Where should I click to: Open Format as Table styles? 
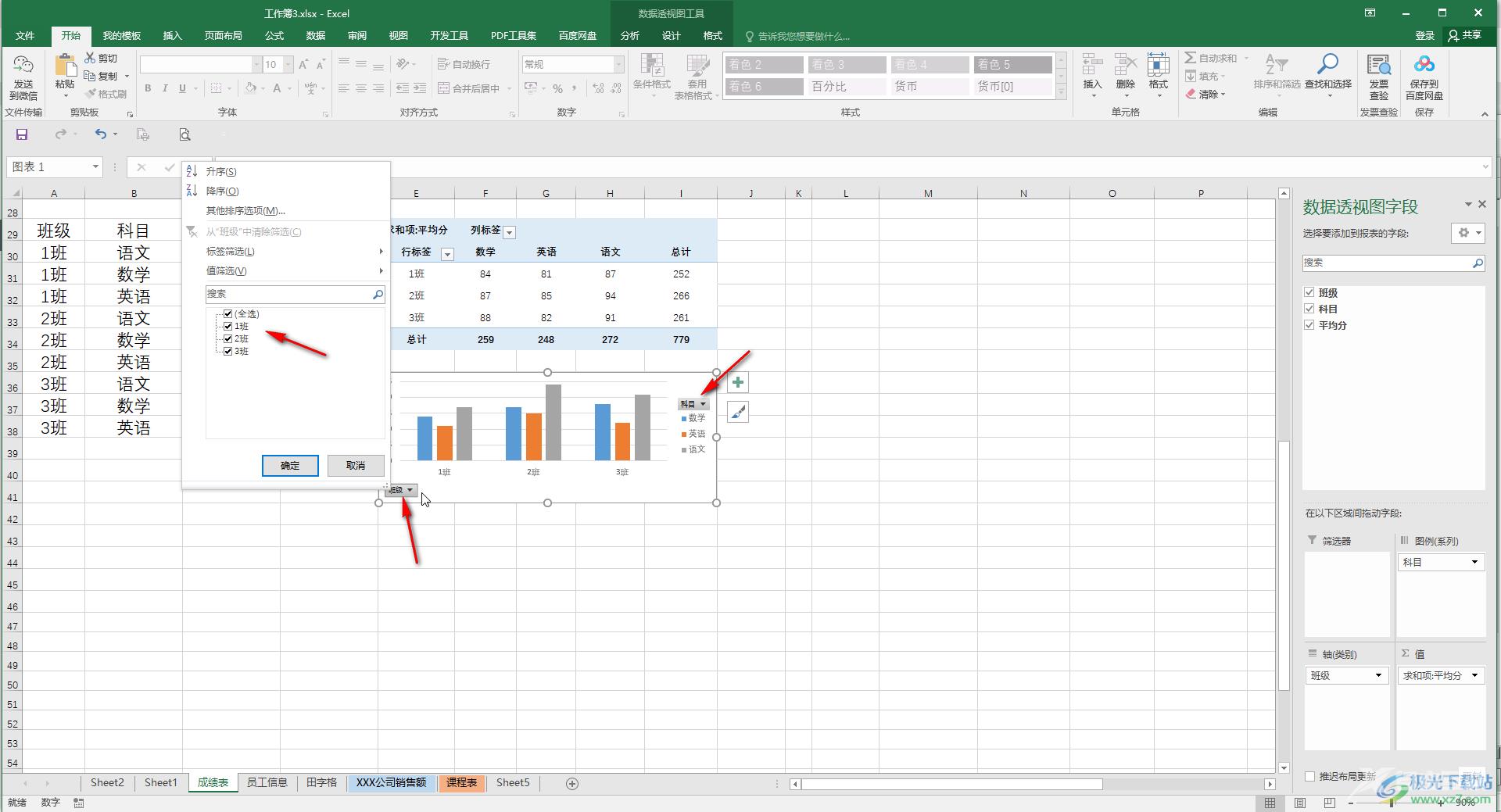click(x=696, y=77)
